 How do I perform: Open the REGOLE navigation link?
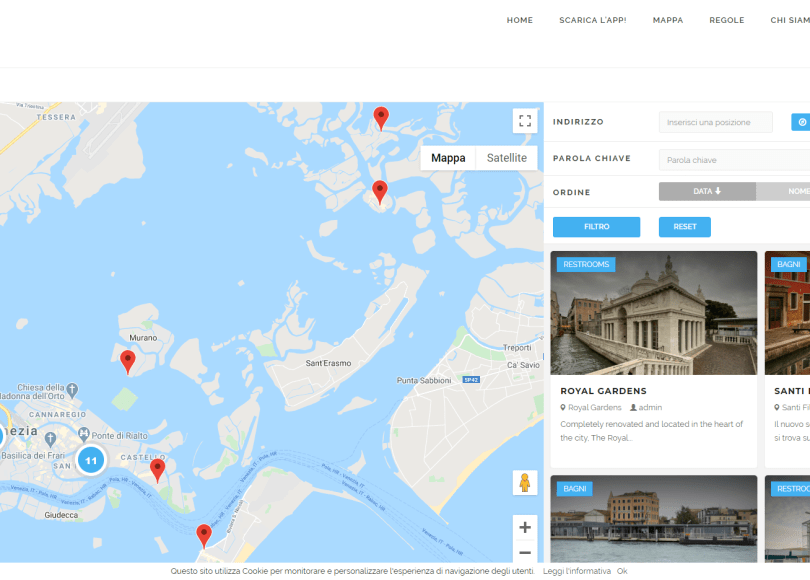tap(727, 20)
